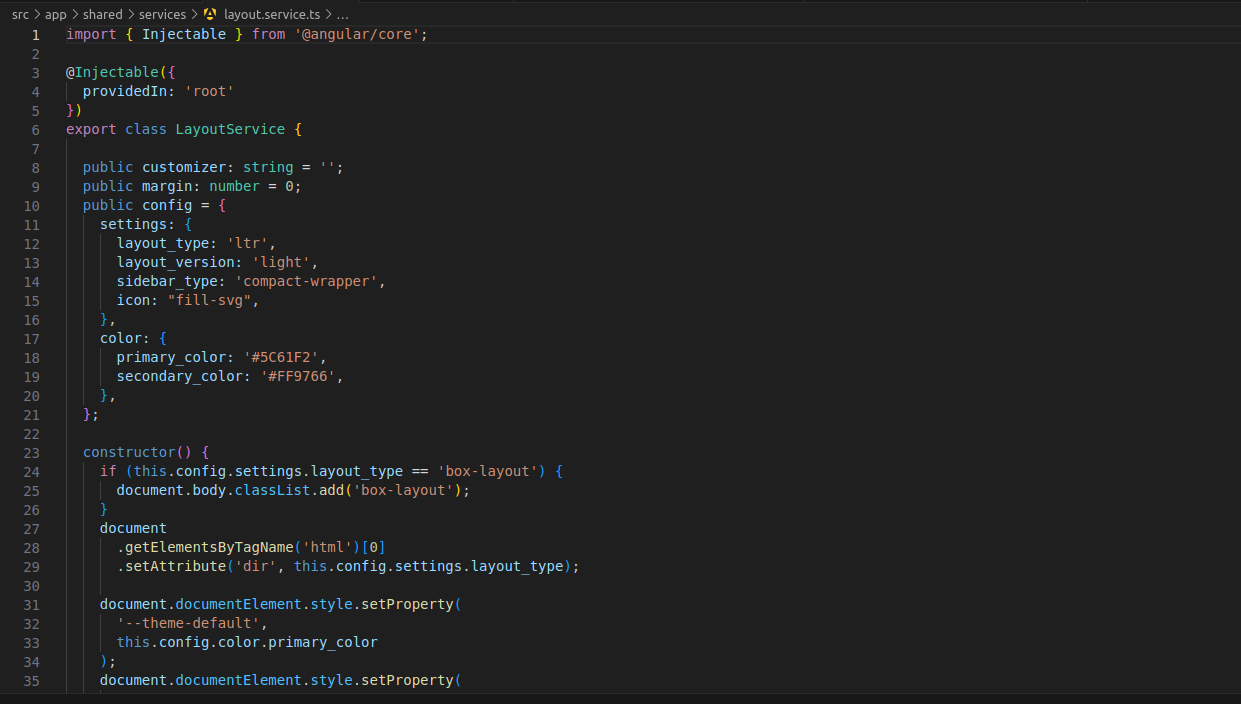This screenshot has width=1241, height=704.
Task: Open the services breadcrumb dropdown
Action: coord(162,15)
